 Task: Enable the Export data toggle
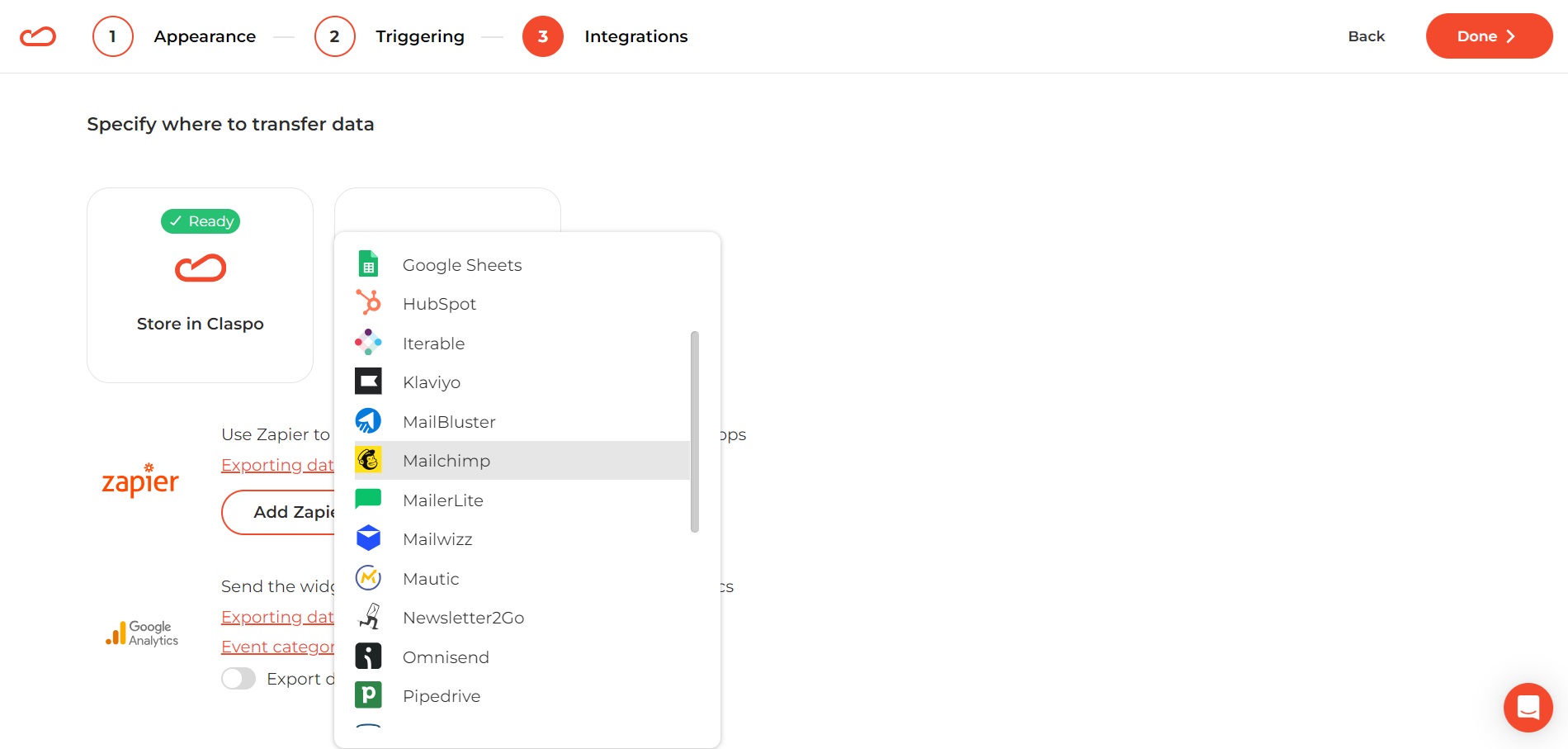238,678
